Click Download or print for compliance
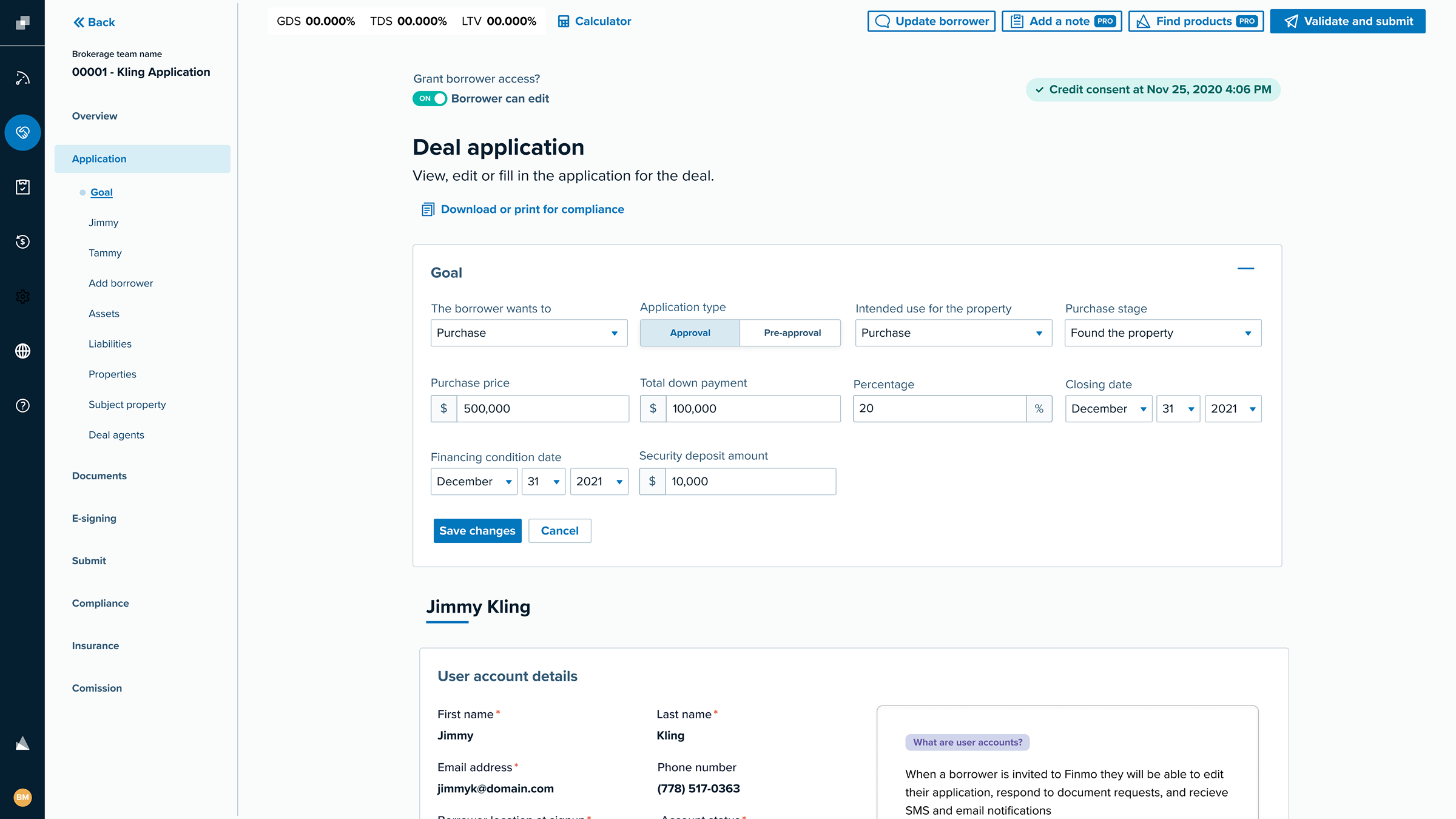The height and width of the screenshot is (819, 1456). (x=531, y=209)
